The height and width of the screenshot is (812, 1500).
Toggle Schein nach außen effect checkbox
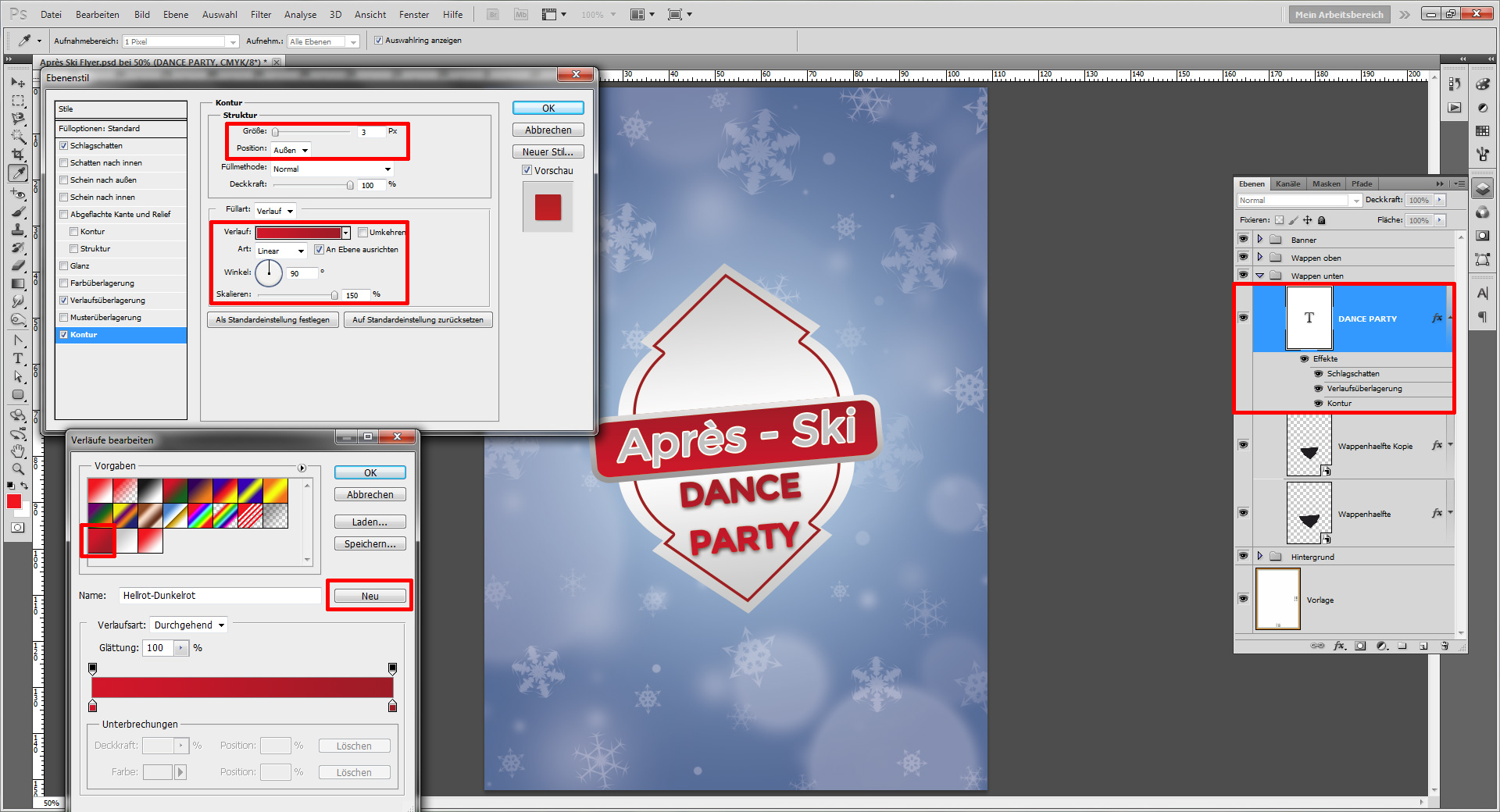64,180
